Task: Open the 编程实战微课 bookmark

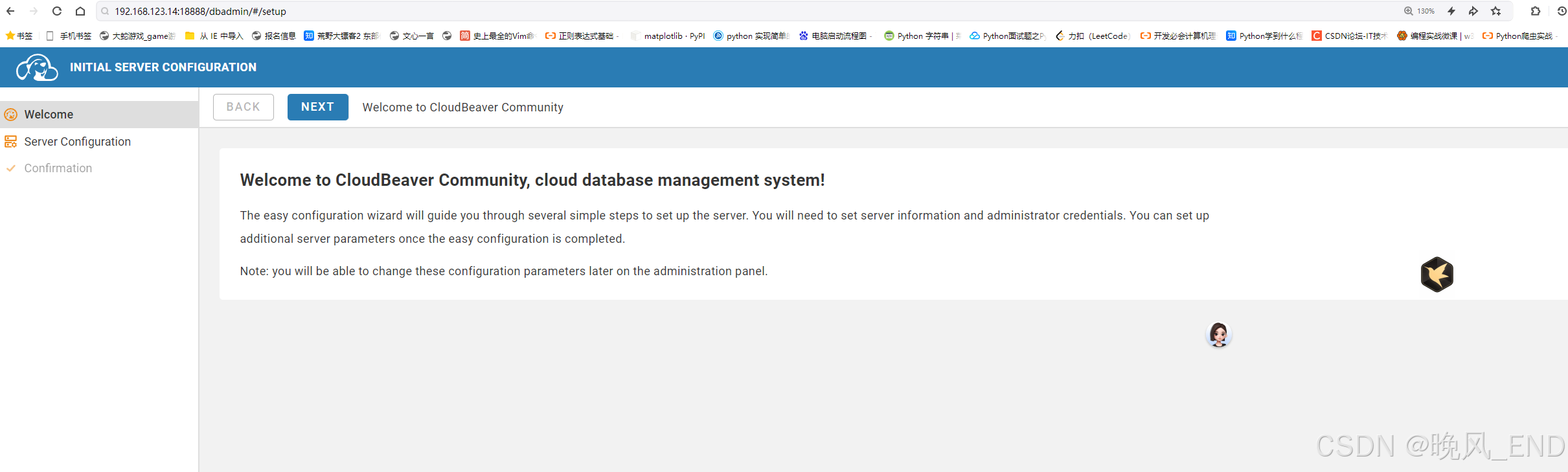Action: 1435,36
